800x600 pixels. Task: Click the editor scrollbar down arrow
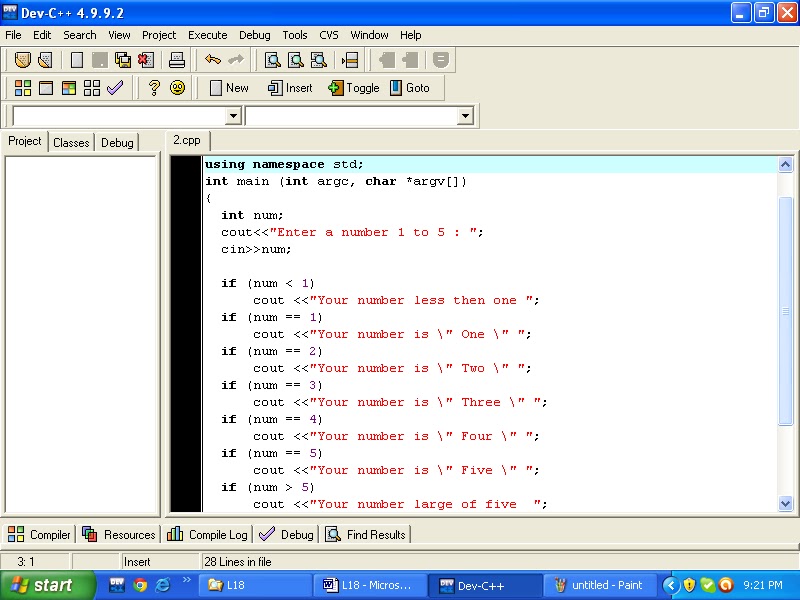tap(785, 504)
